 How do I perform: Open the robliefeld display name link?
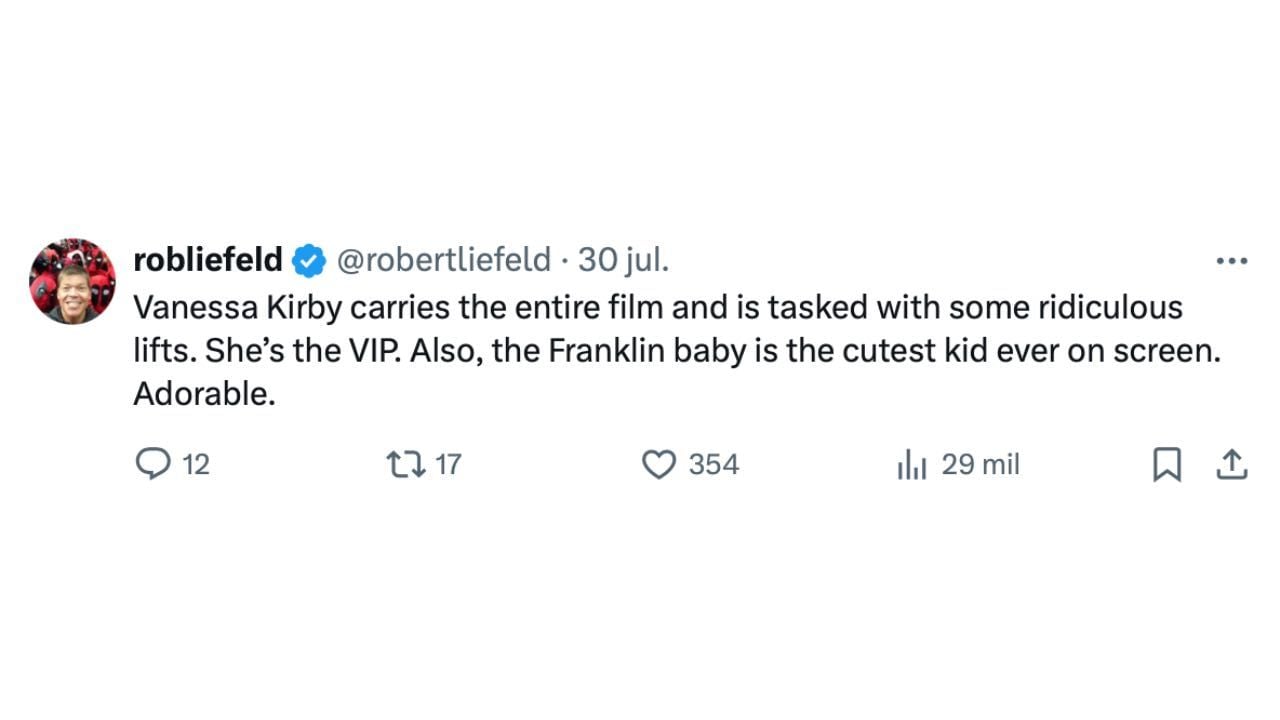point(208,260)
